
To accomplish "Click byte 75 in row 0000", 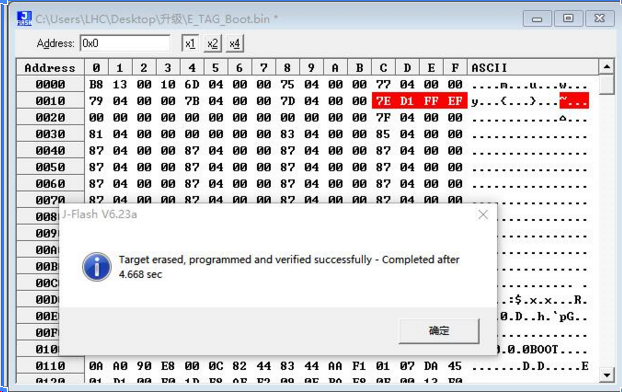I will [287, 85].
